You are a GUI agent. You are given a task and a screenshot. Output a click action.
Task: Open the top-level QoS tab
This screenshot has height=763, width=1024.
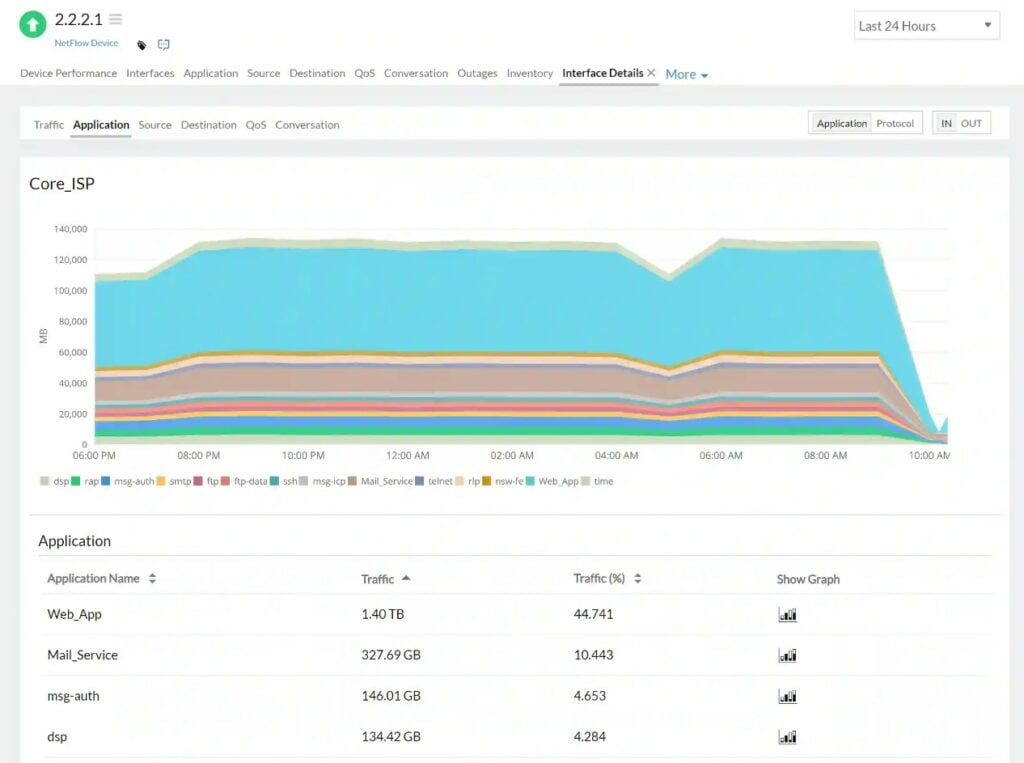tap(364, 73)
